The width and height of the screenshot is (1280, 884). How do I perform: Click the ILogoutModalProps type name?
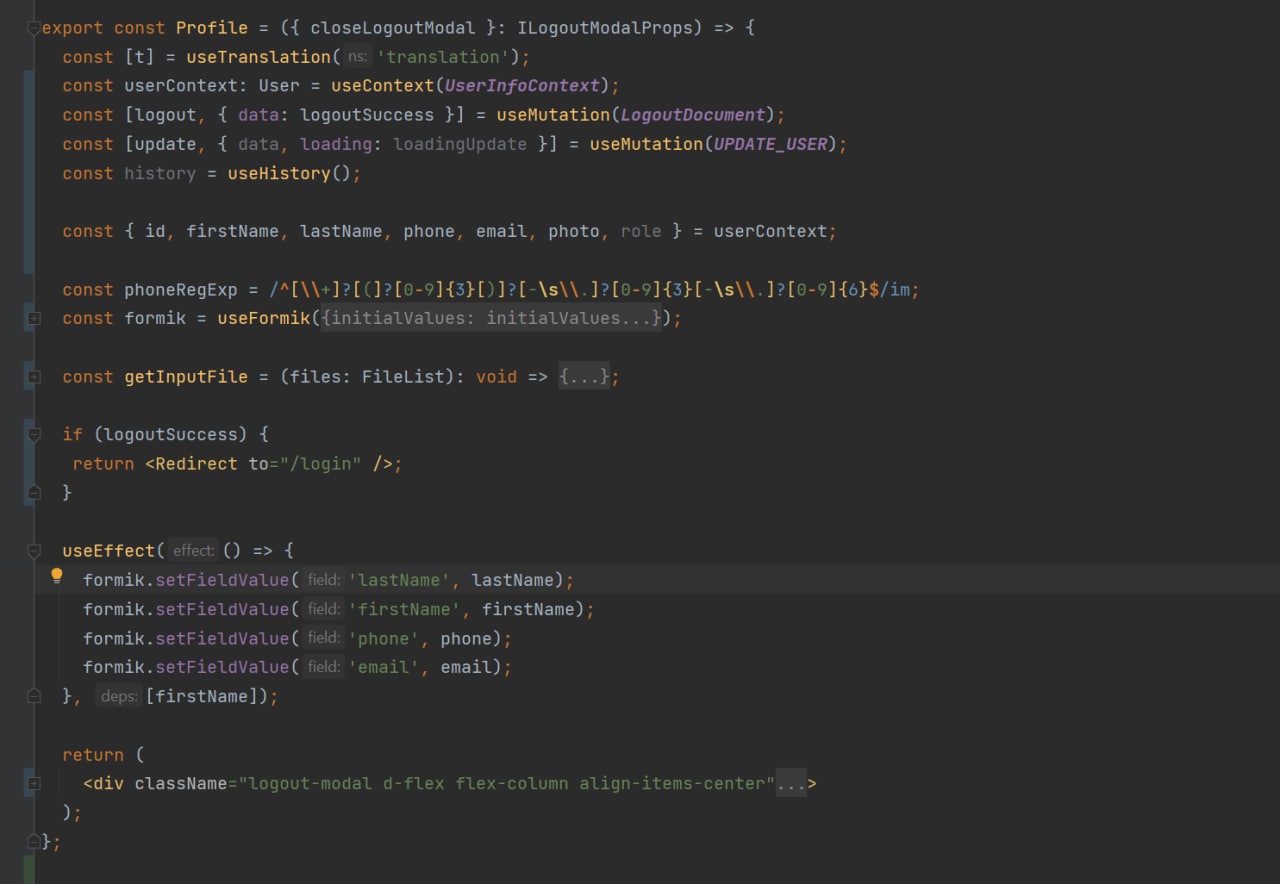click(x=605, y=28)
